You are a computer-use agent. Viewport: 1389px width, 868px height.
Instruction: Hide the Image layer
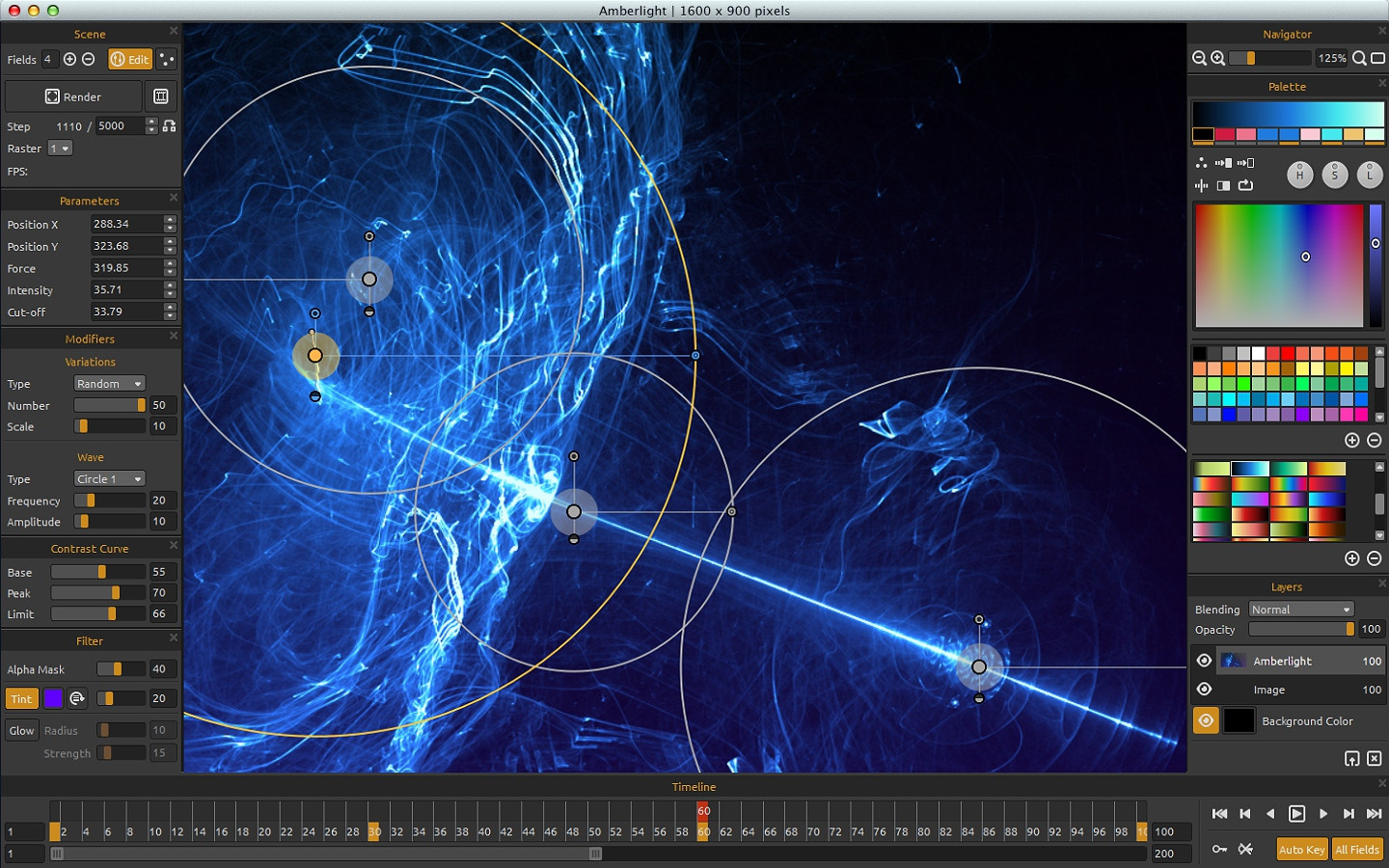1204,690
